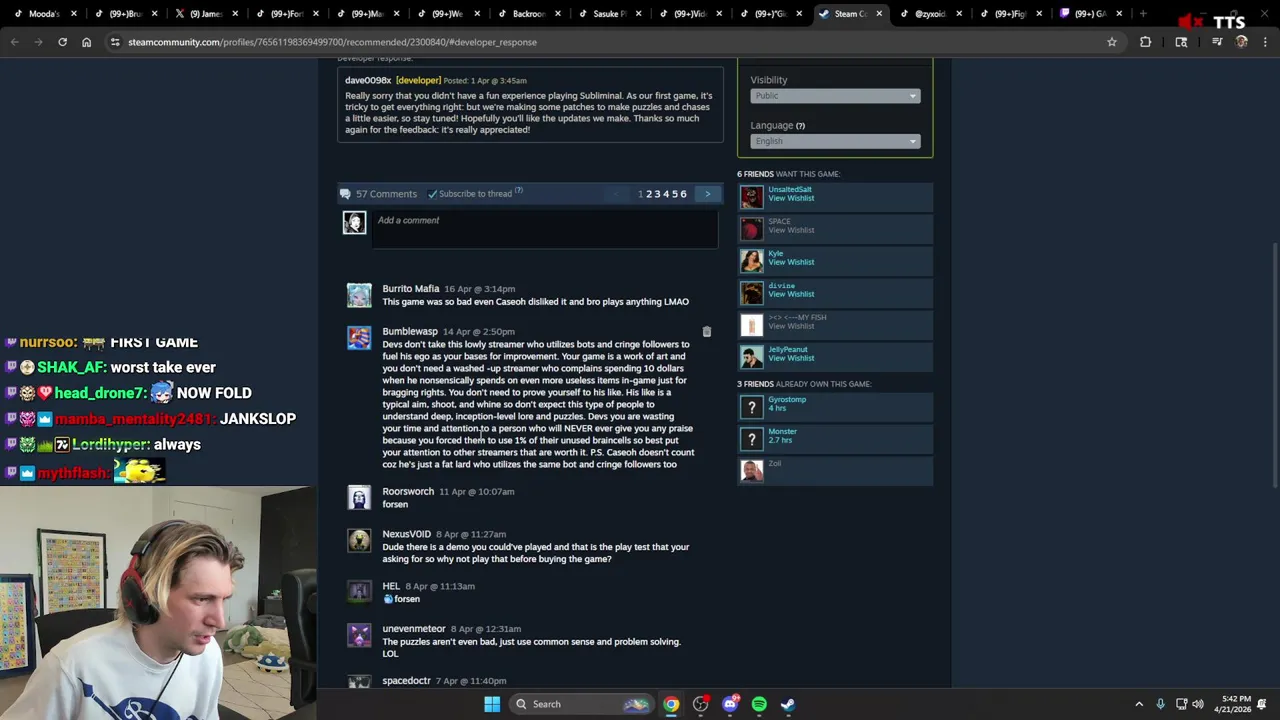The width and height of the screenshot is (1280, 720).
Task: Open Gyrostomp's question-mark avatar
Action: [x=751, y=407]
